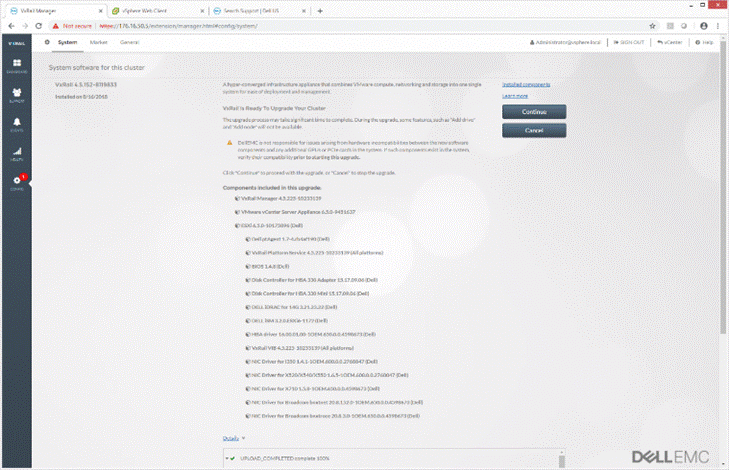Screen dimensions: 729x470
Task: Click the details box scrollbar
Action: coord(562,461)
